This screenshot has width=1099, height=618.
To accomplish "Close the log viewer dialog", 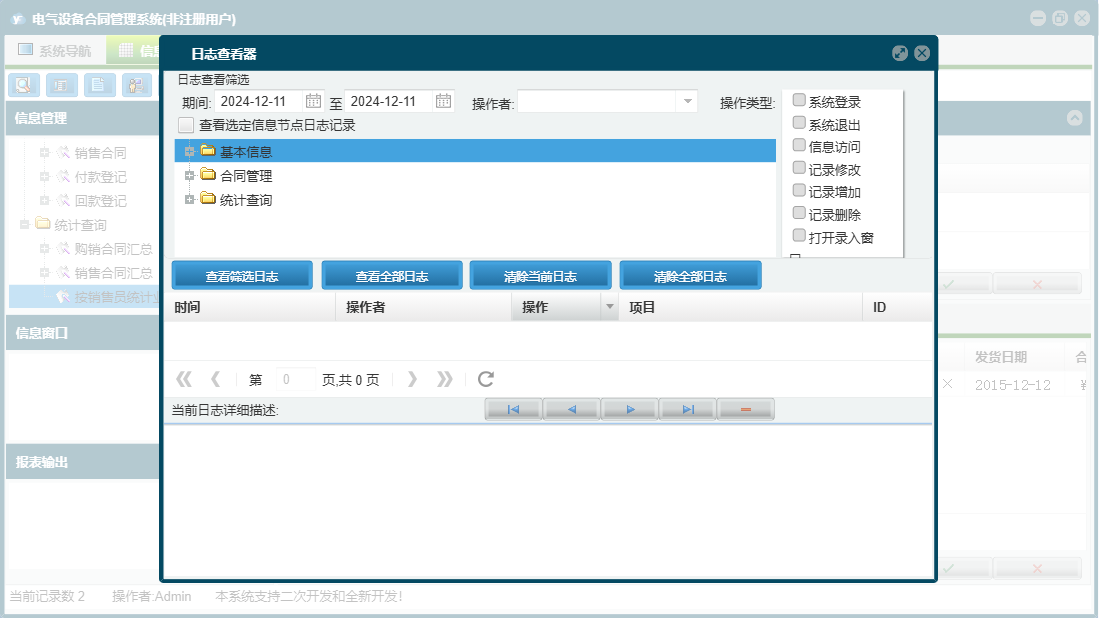I will tap(922, 53).
